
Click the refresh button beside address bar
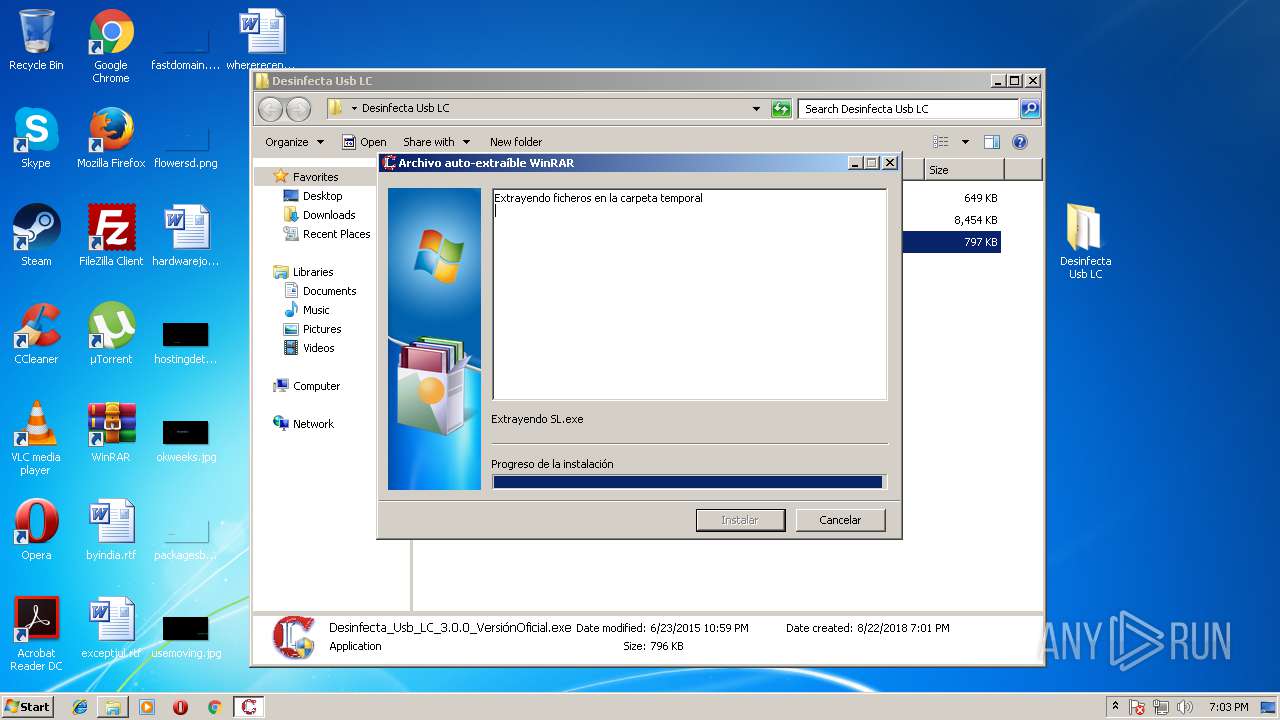coord(781,109)
